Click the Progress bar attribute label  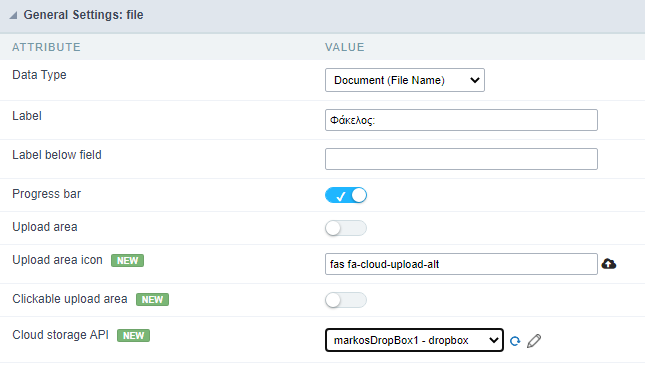46,194
